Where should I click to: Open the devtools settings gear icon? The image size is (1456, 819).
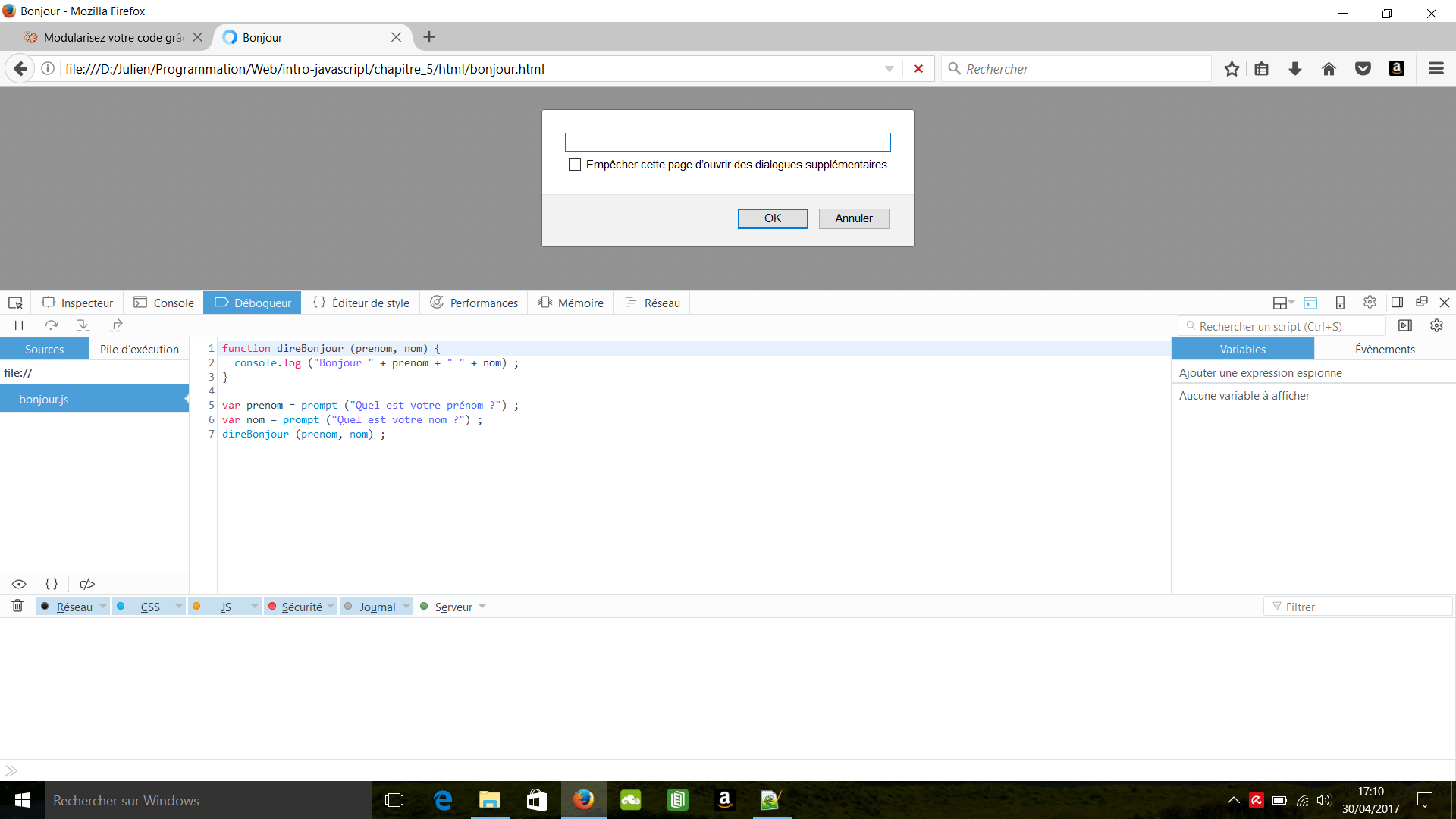1370,302
